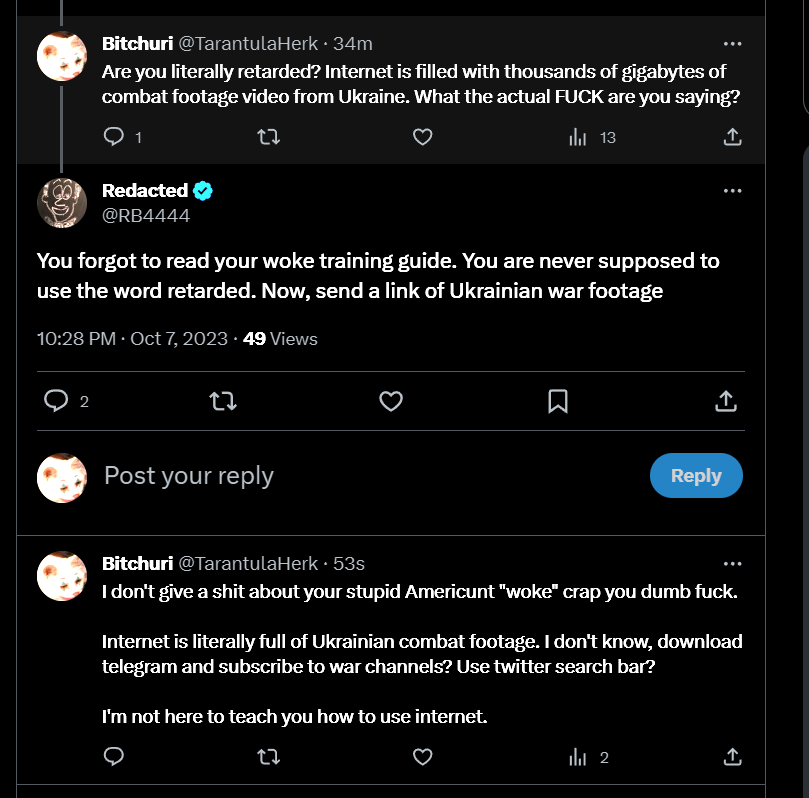The image size is (809, 798).
Task: Open more options on the 53s Bitchuri reply
Action: point(732,564)
